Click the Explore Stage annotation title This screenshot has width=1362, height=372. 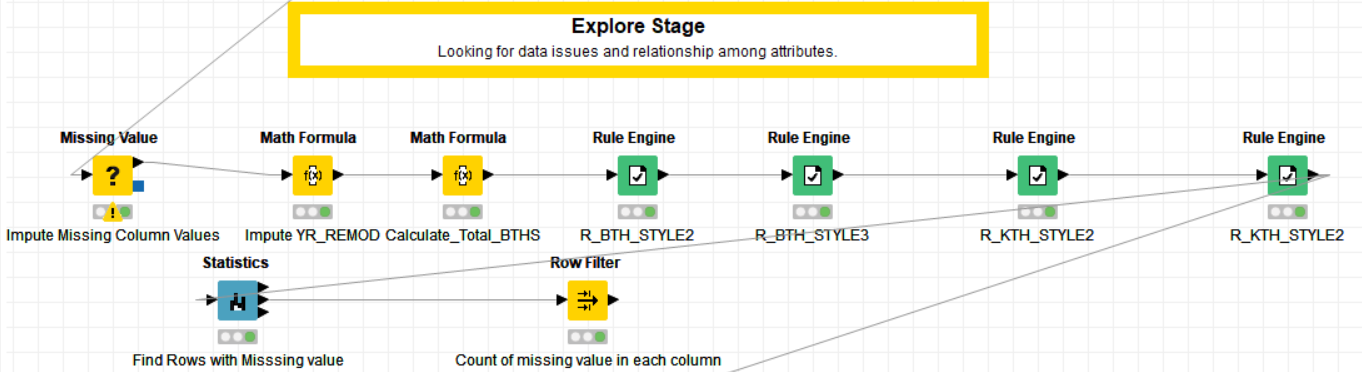pos(638,26)
